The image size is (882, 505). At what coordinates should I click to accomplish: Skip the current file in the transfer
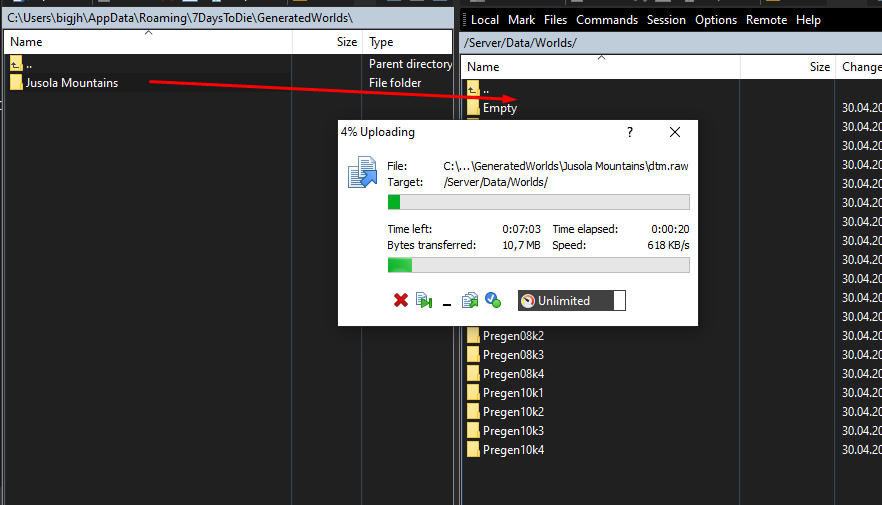coord(424,300)
